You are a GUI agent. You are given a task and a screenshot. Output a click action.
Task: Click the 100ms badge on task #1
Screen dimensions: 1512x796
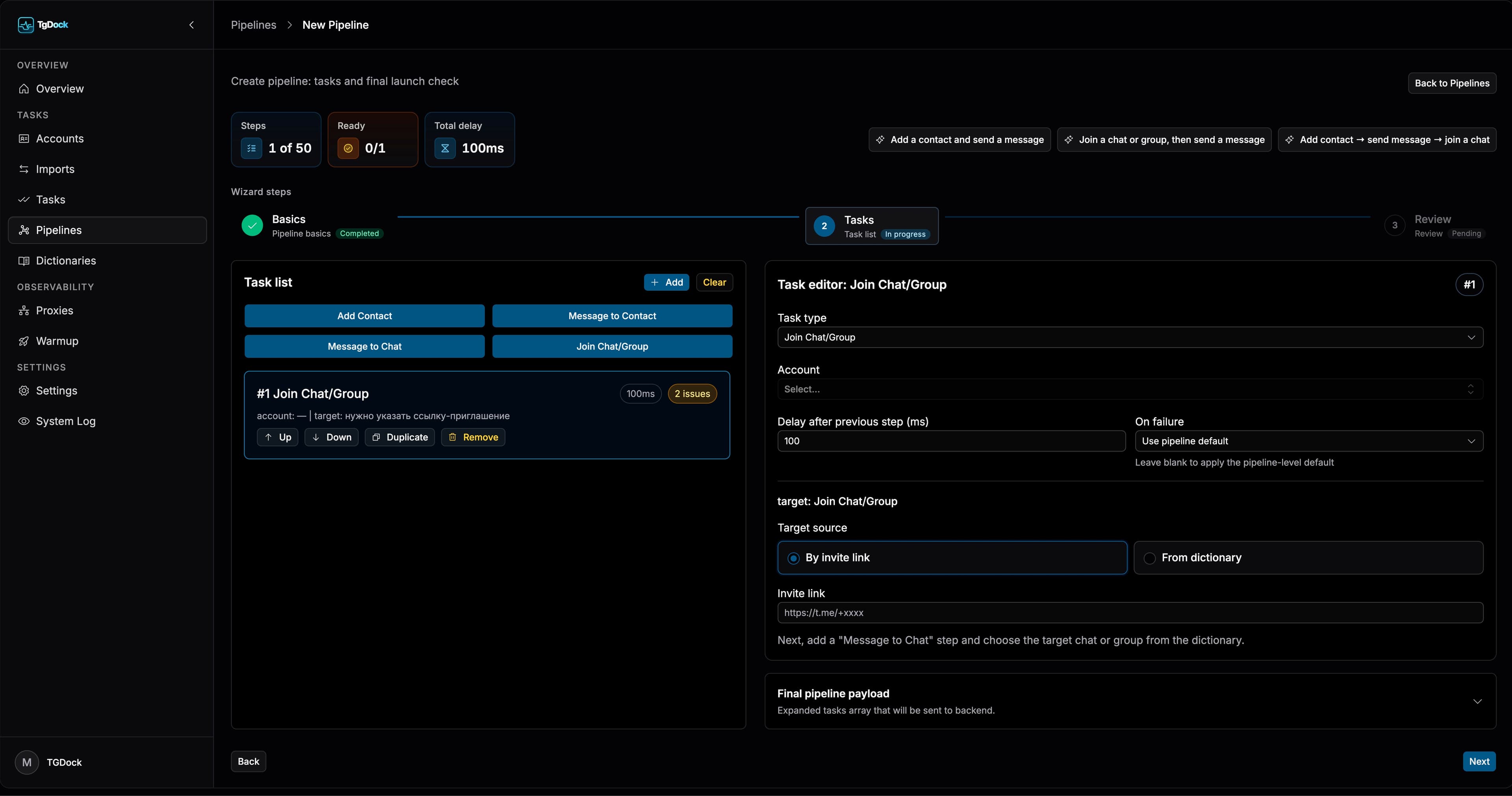click(x=640, y=394)
